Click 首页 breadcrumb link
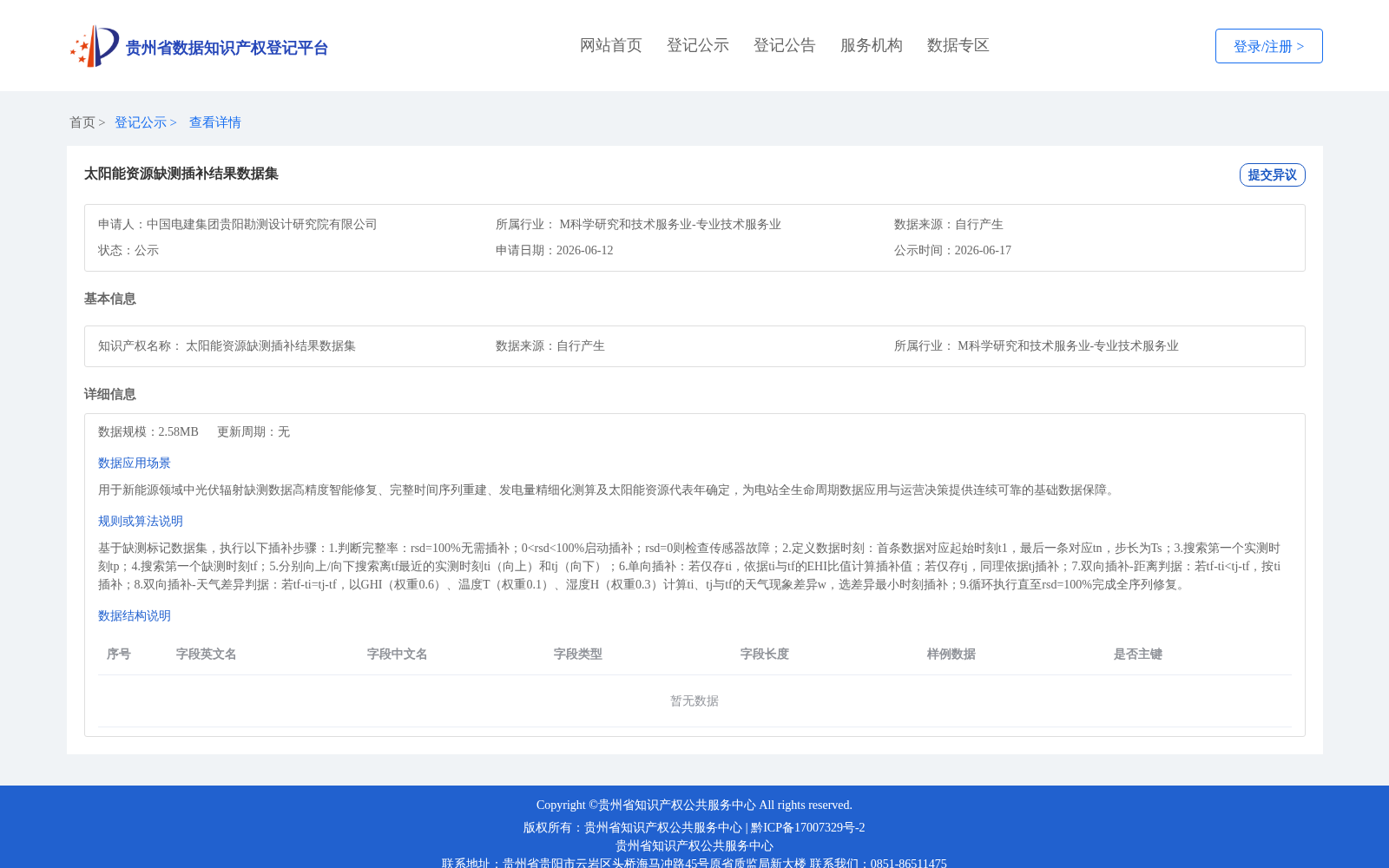The height and width of the screenshot is (868, 1389). coord(82,122)
